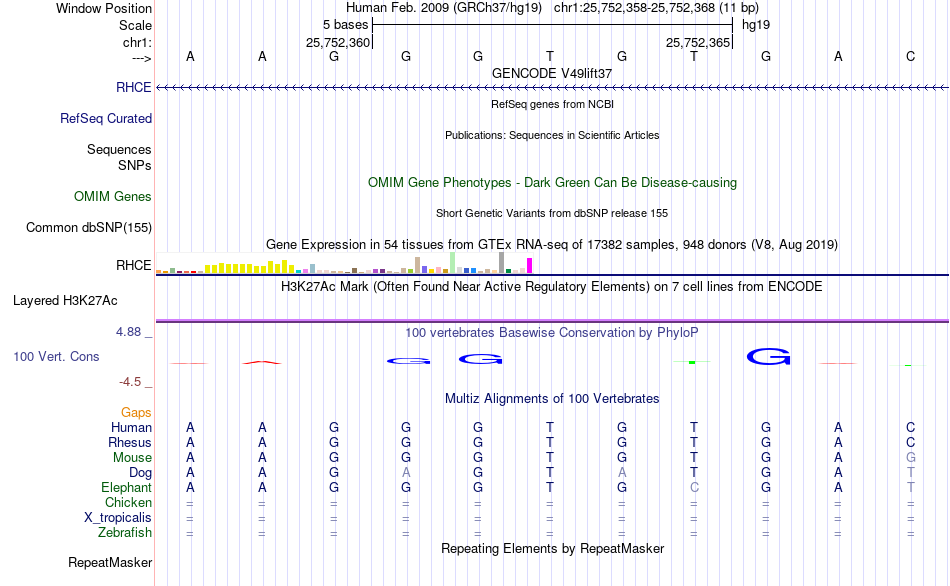Click the Sequences track label
The height and width of the screenshot is (586, 950).
pos(119,149)
